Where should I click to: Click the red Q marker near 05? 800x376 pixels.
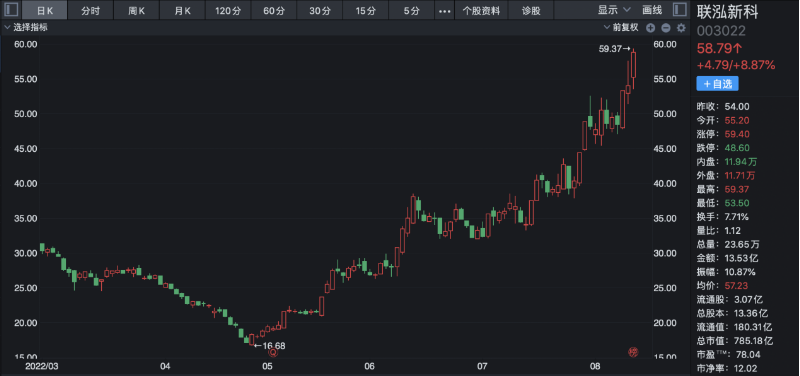pyautogui.click(x=273, y=352)
